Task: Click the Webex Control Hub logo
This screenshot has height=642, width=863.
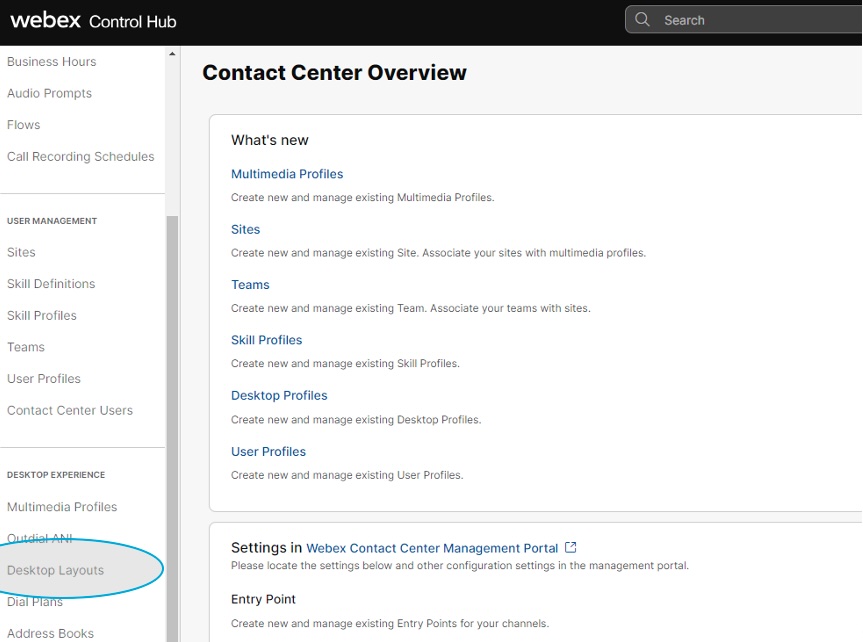Action: (x=93, y=21)
